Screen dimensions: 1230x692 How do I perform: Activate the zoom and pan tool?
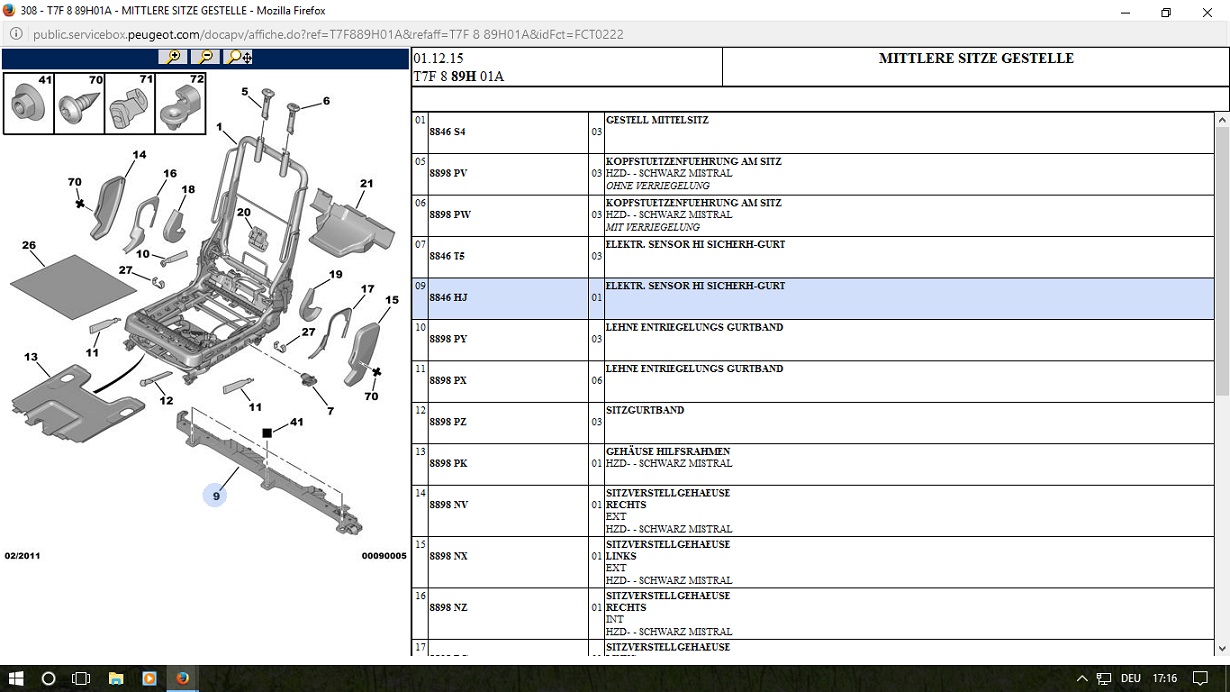[x=238, y=58]
